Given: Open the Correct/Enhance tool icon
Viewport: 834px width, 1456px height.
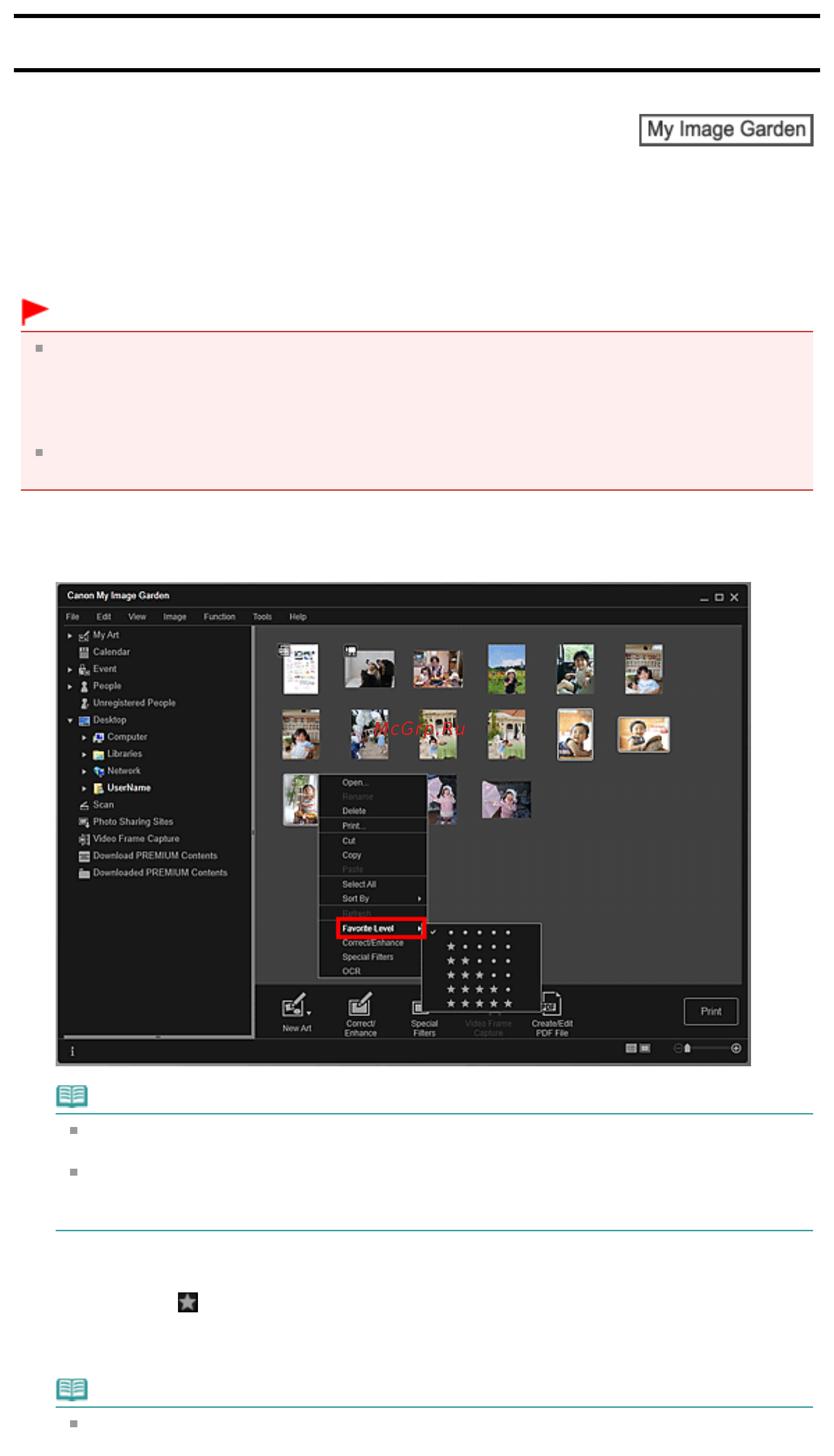Looking at the screenshot, I should (x=360, y=1004).
